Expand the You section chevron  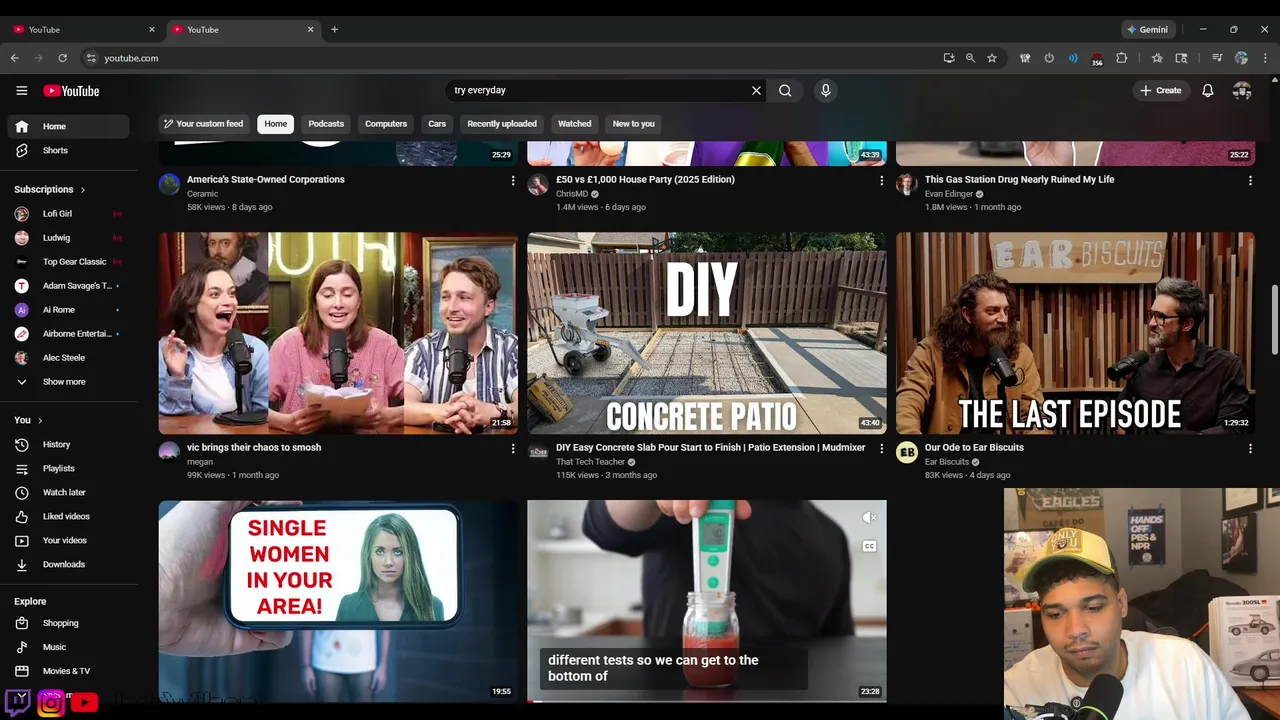click(40, 420)
